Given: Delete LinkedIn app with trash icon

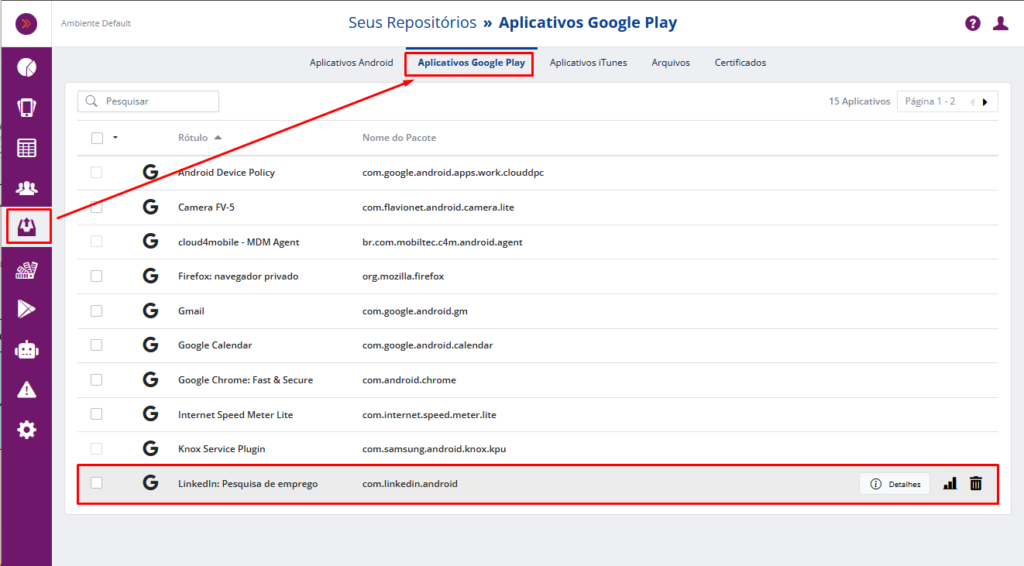Looking at the screenshot, I should click(x=976, y=484).
